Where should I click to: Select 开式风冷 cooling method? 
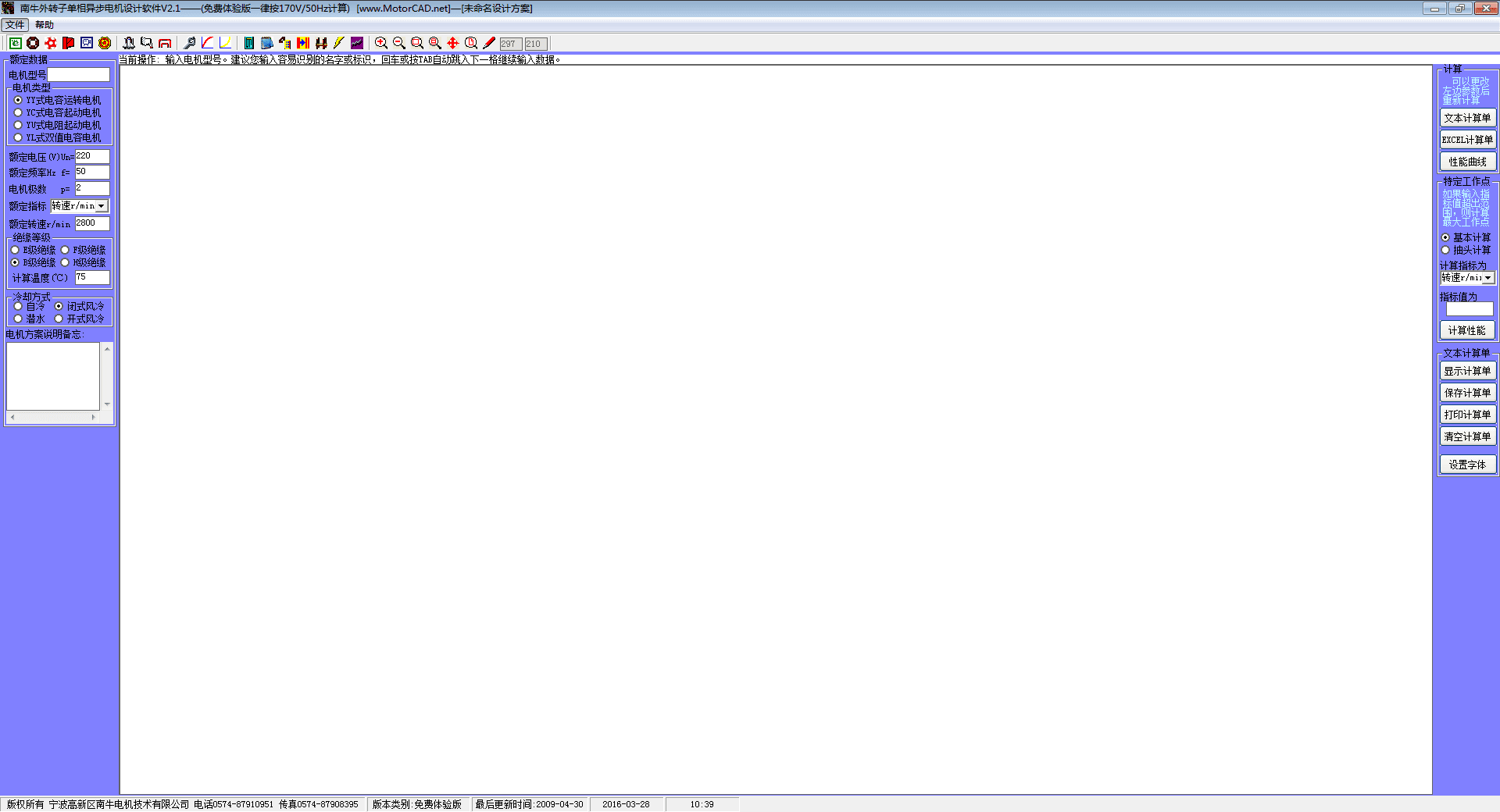coord(59,319)
